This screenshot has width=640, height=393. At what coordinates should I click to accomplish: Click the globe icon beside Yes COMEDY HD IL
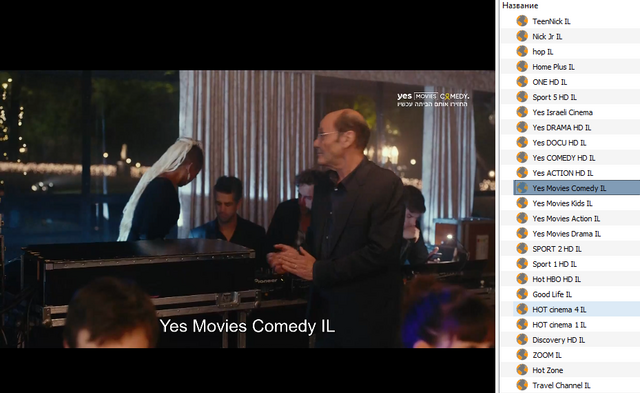click(x=522, y=157)
